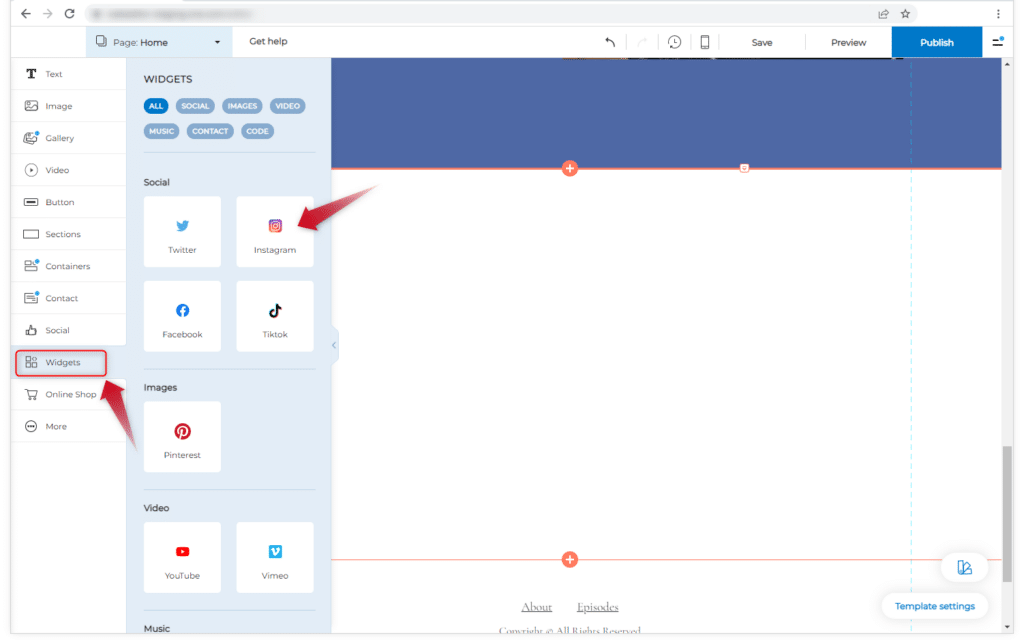Select the Tiktok widget
The width and height of the screenshot is (1024, 644).
point(275,316)
